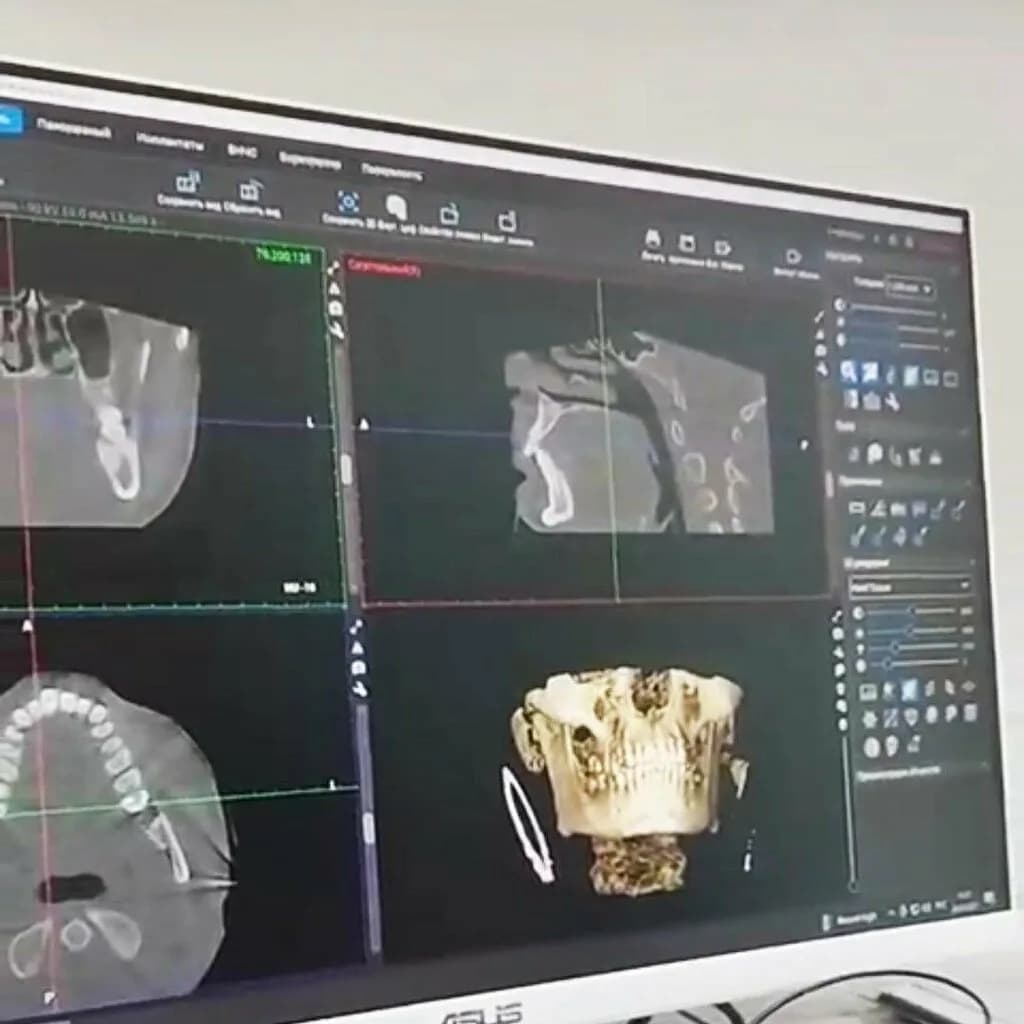Viewport: 1024px width, 1024px height.
Task: Click the video camera toolbar button
Action: point(792,255)
